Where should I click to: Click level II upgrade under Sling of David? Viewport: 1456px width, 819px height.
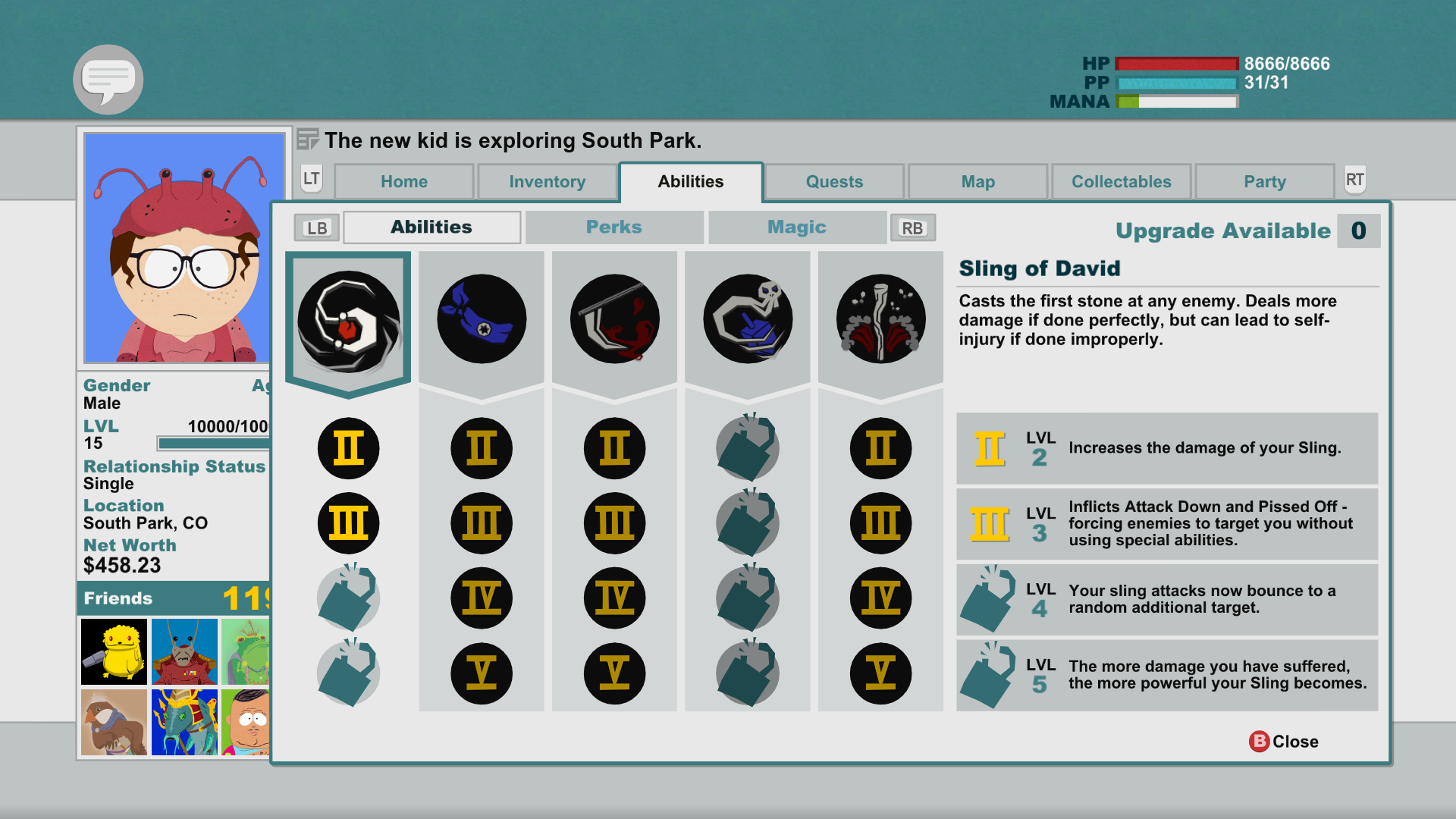tap(348, 448)
